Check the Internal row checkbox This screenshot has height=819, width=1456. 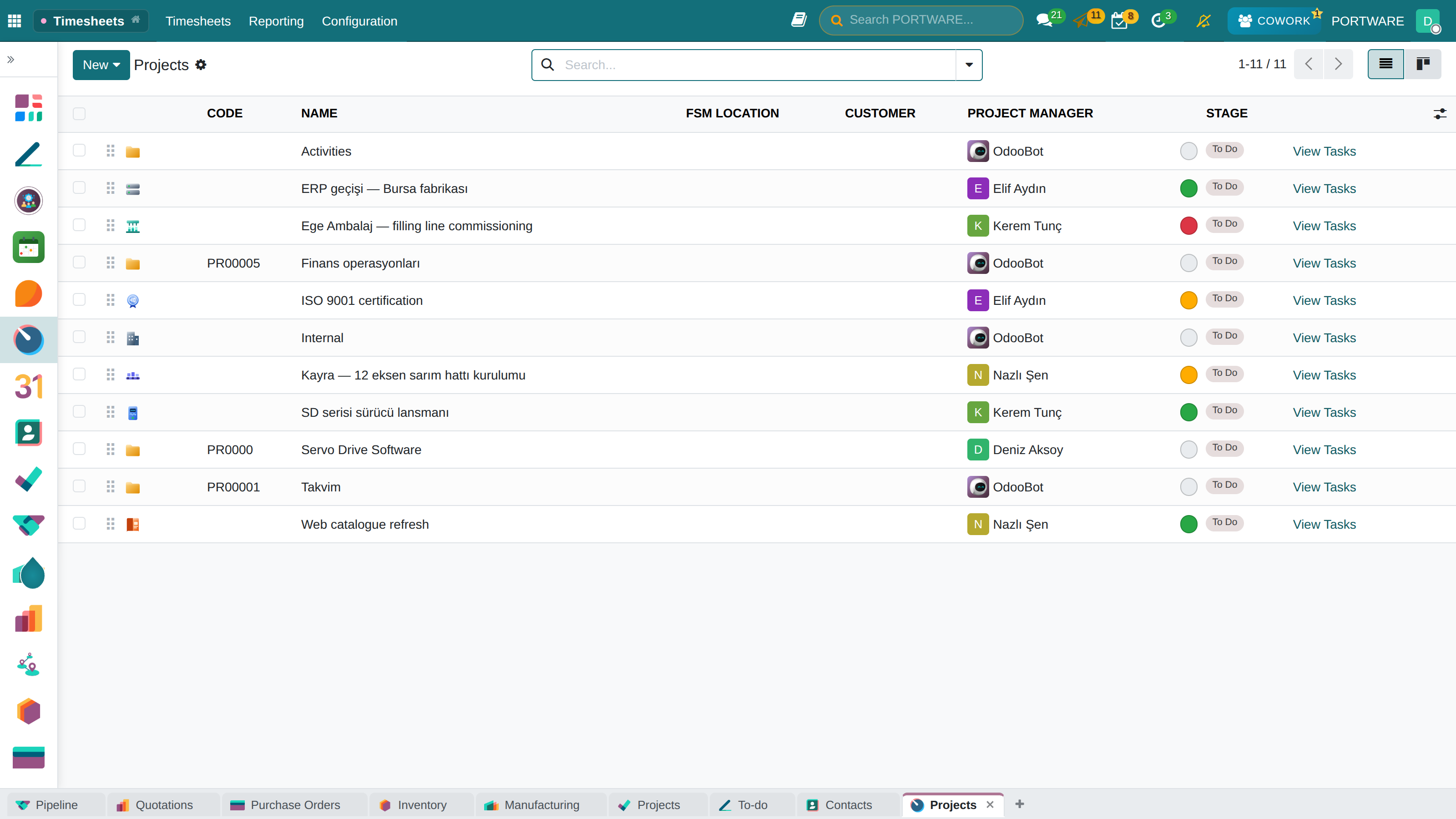(x=79, y=337)
